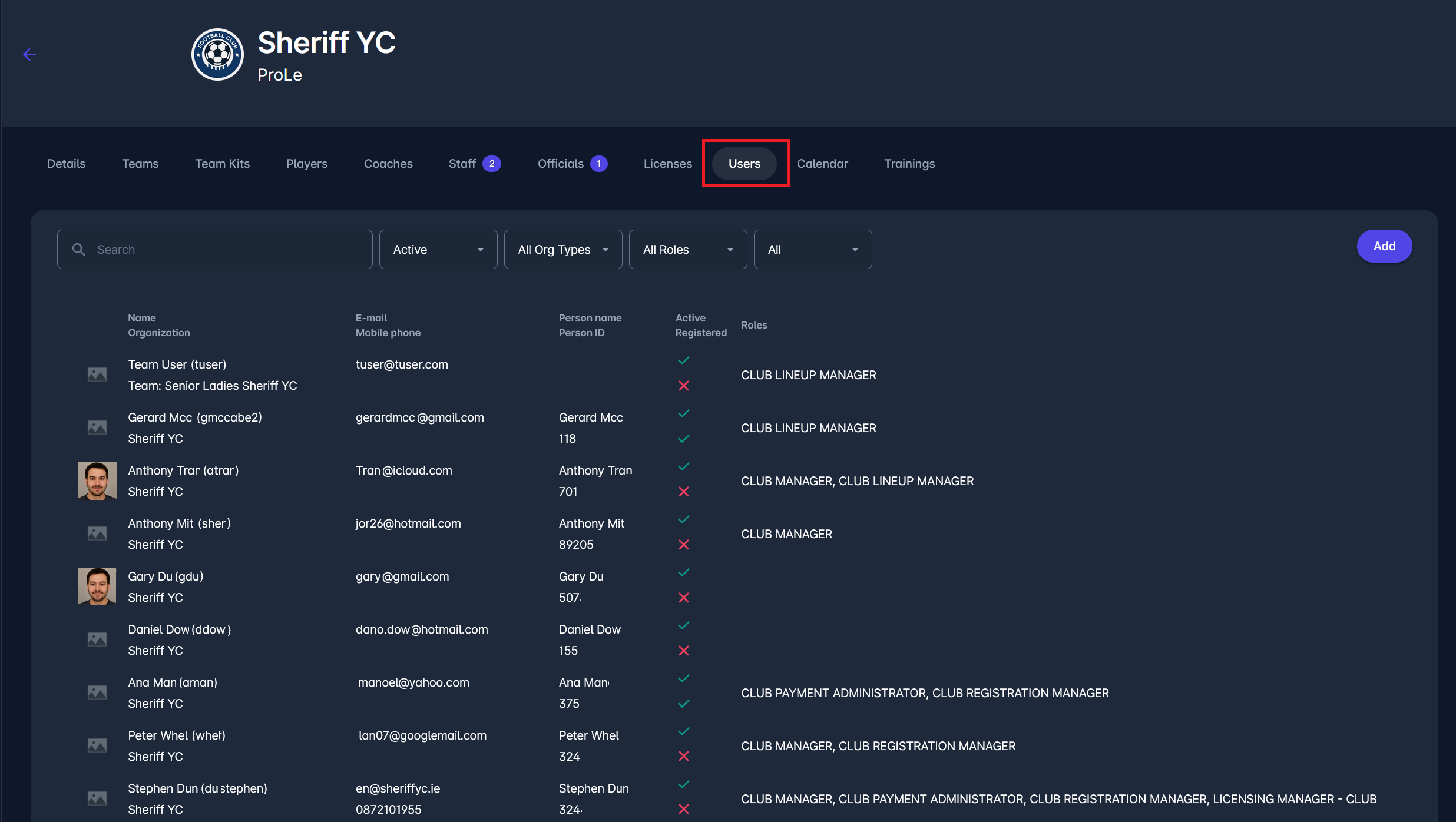Open Anthony Tran's profile photo
The height and width of the screenshot is (822, 1456).
[97, 480]
